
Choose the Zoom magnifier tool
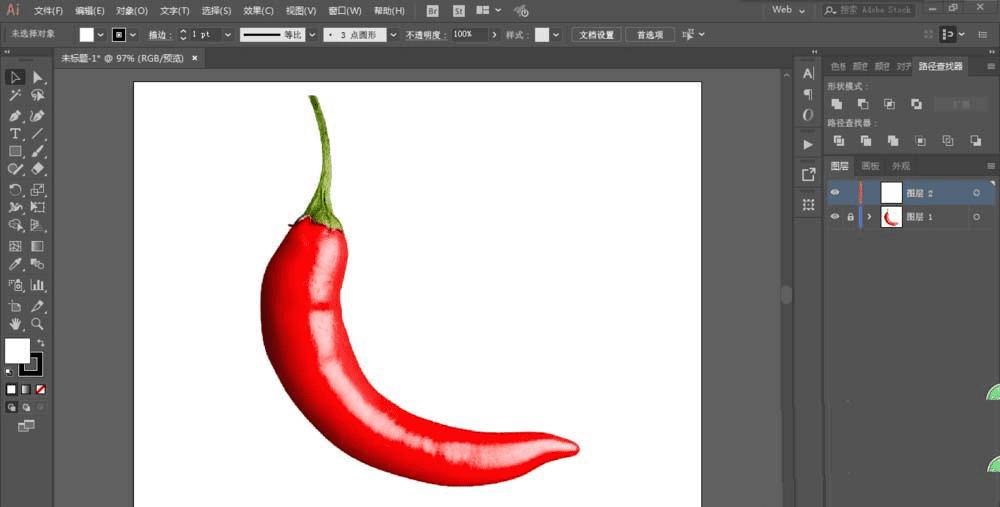tap(37, 324)
